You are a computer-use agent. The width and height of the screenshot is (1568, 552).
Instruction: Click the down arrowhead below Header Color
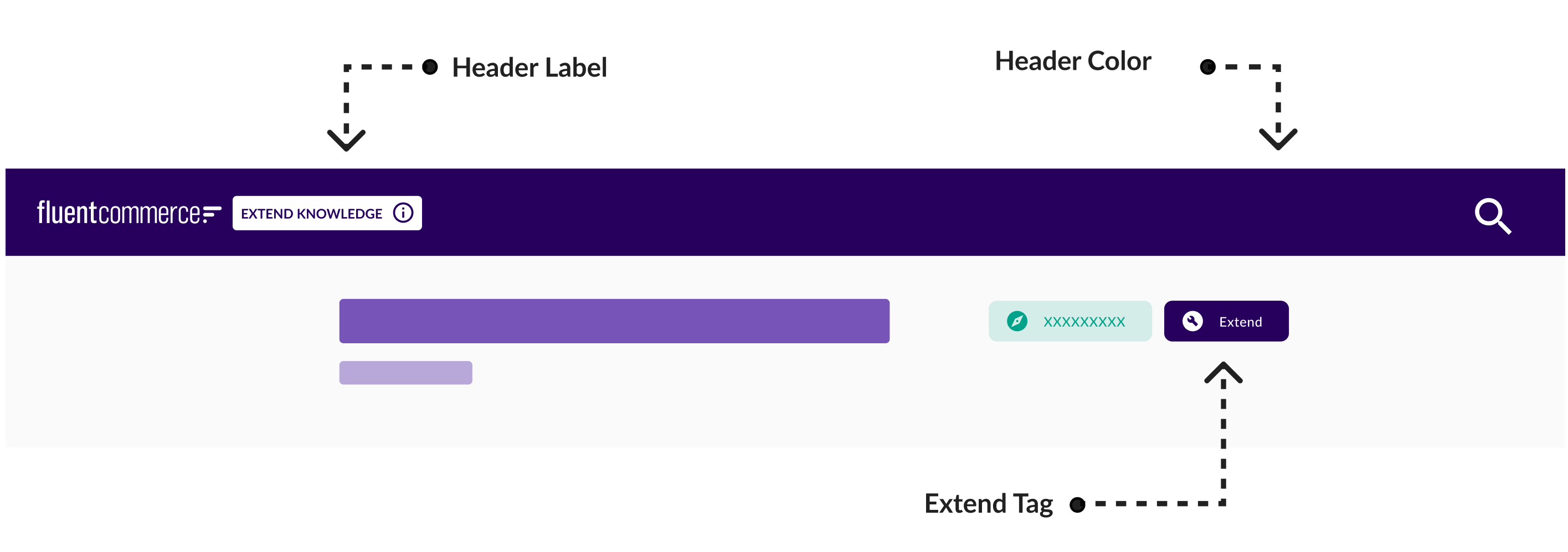(x=1278, y=140)
